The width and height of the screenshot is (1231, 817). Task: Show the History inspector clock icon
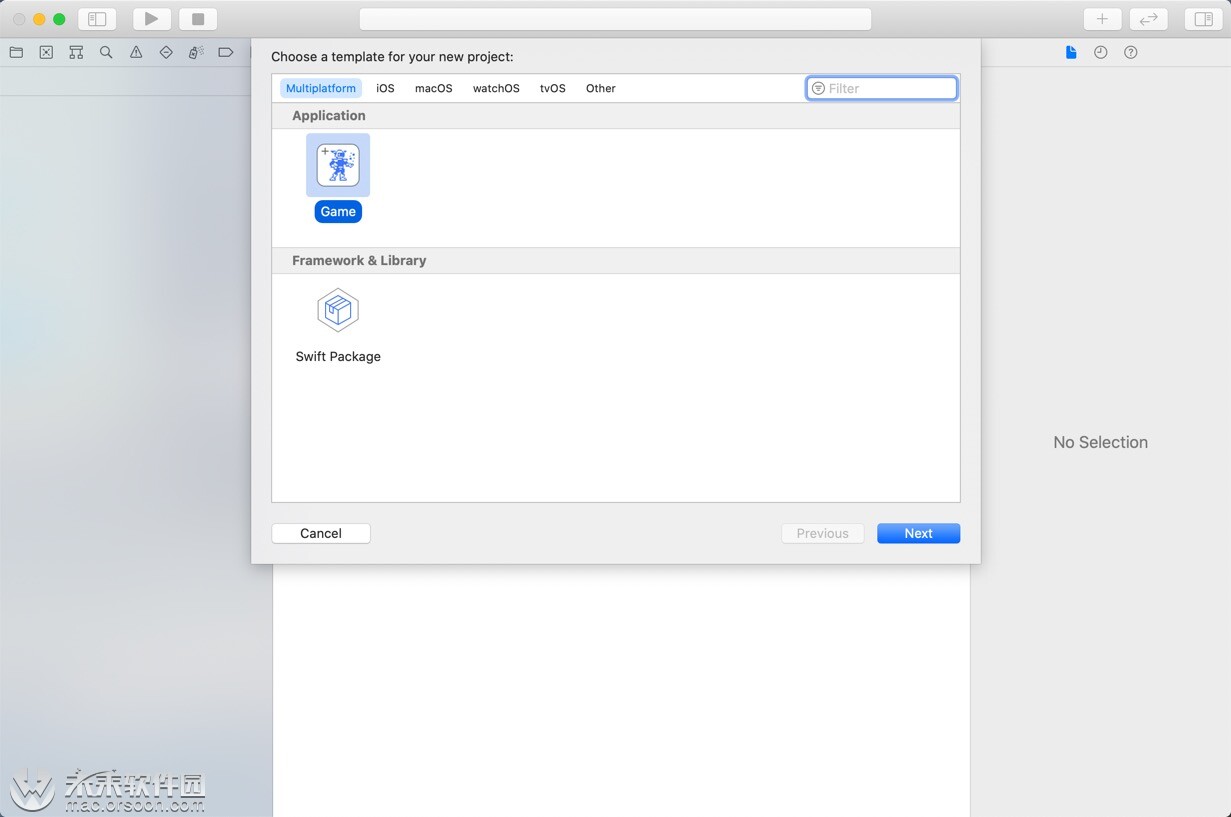(x=1101, y=52)
